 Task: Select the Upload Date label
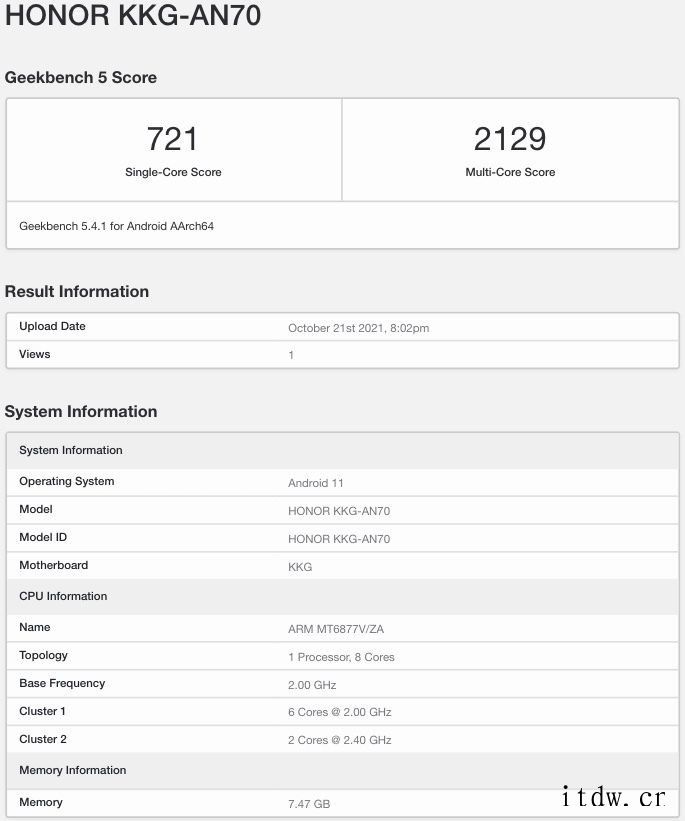pyautogui.click(x=52, y=326)
